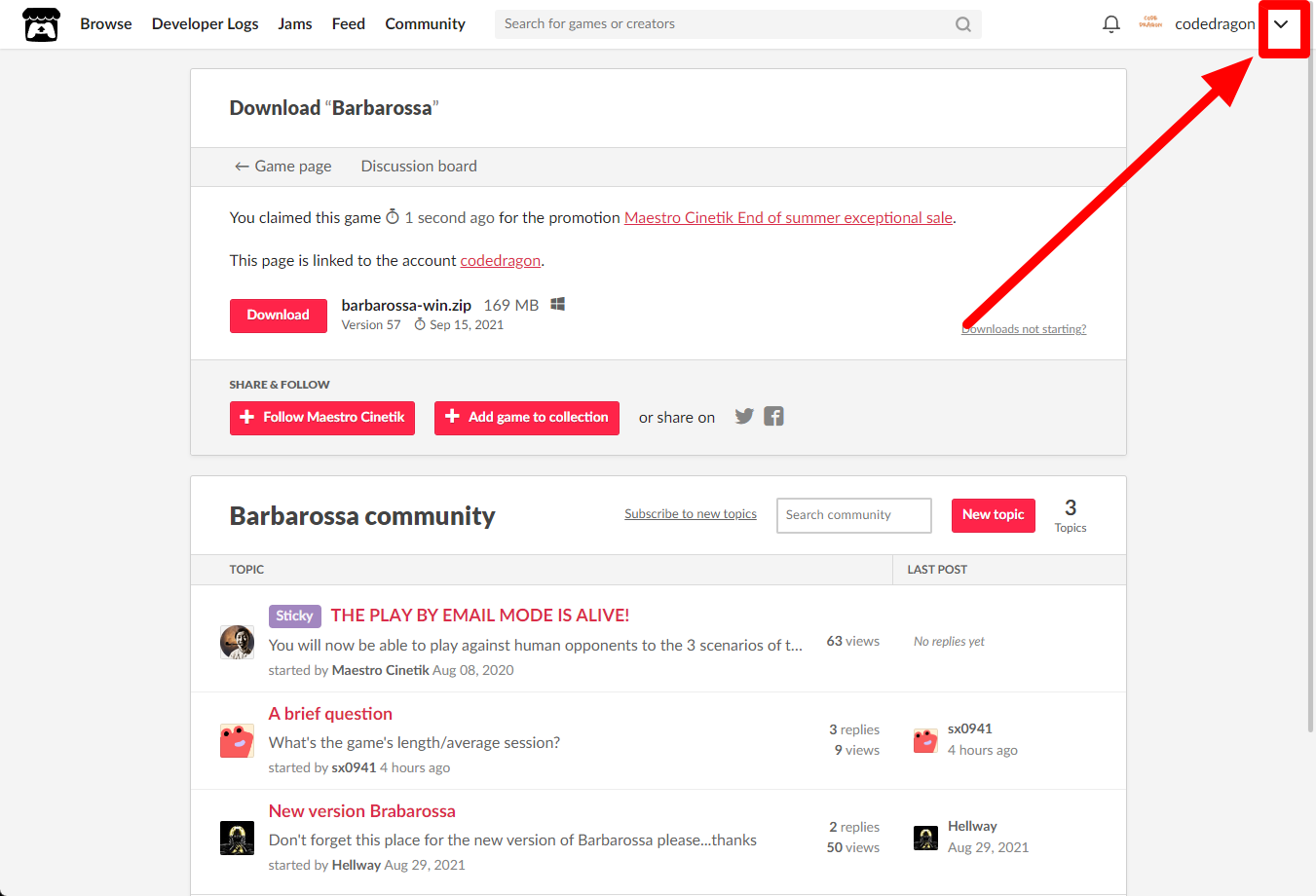This screenshot has width=1316, height=896.
Task: Open topic A brief question
Action: pos(330,714)
